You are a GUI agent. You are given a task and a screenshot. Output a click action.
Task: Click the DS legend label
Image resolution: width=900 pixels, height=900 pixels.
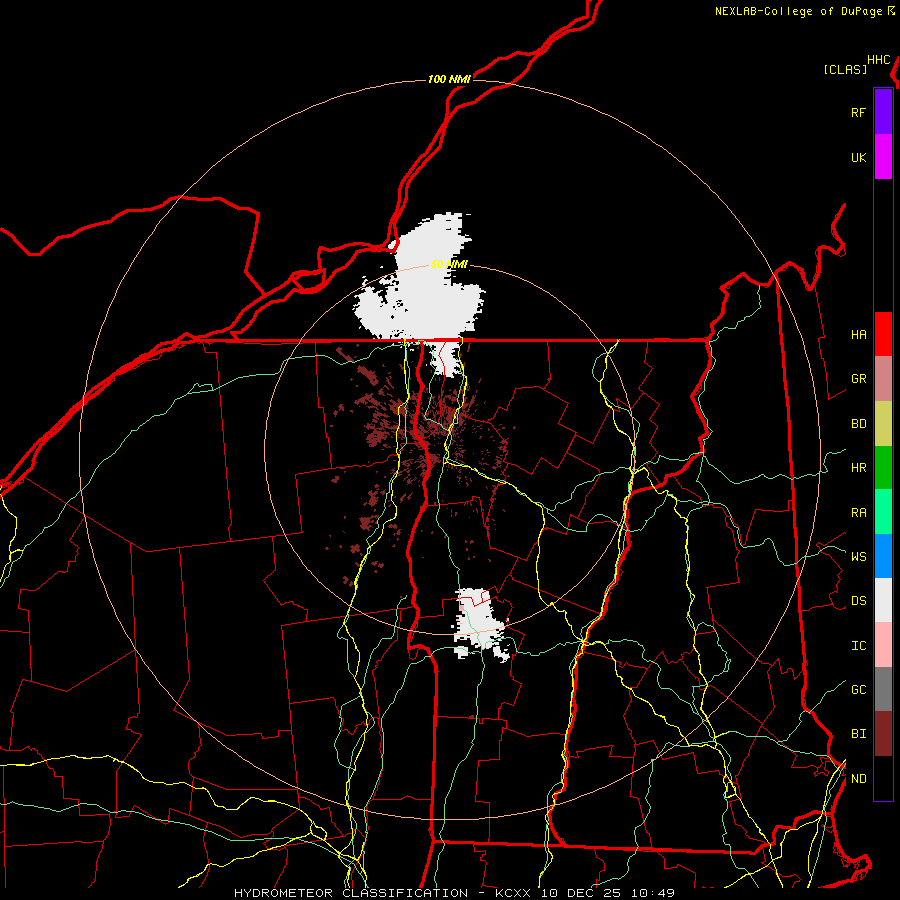pyautogui.click(x=858, y=600)
